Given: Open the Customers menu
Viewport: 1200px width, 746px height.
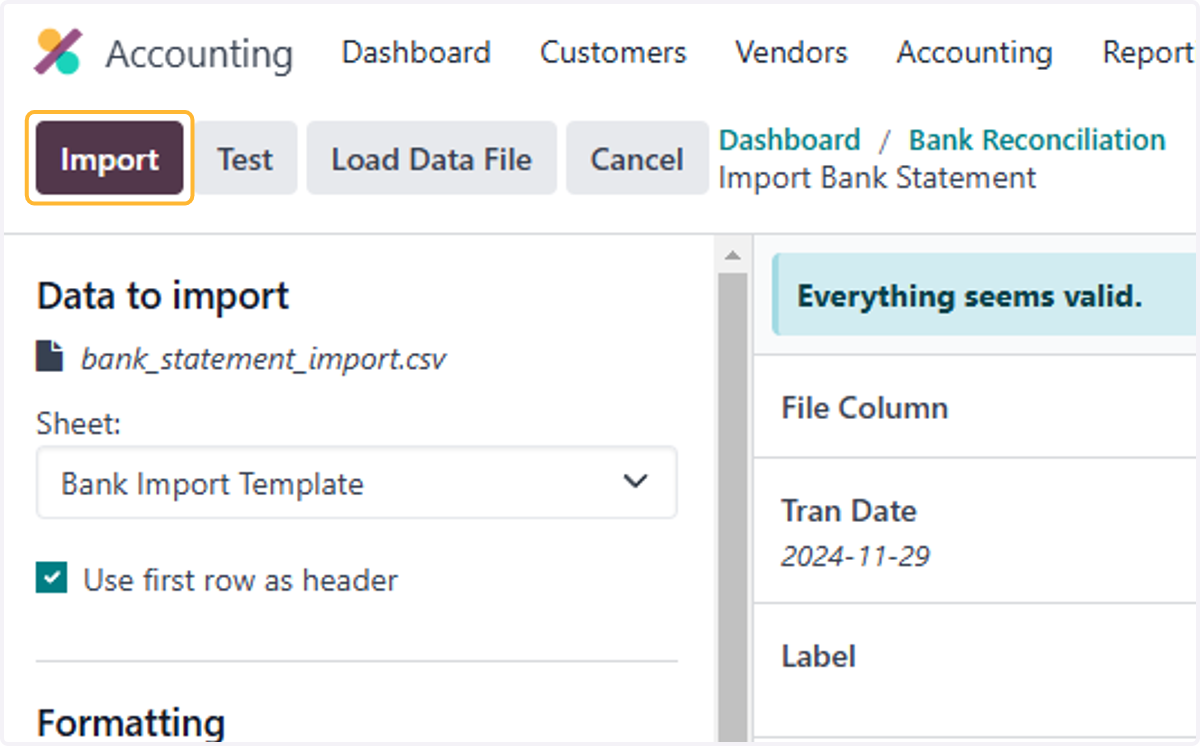Looking at the screenshot, I should click(x=613, y=52).
